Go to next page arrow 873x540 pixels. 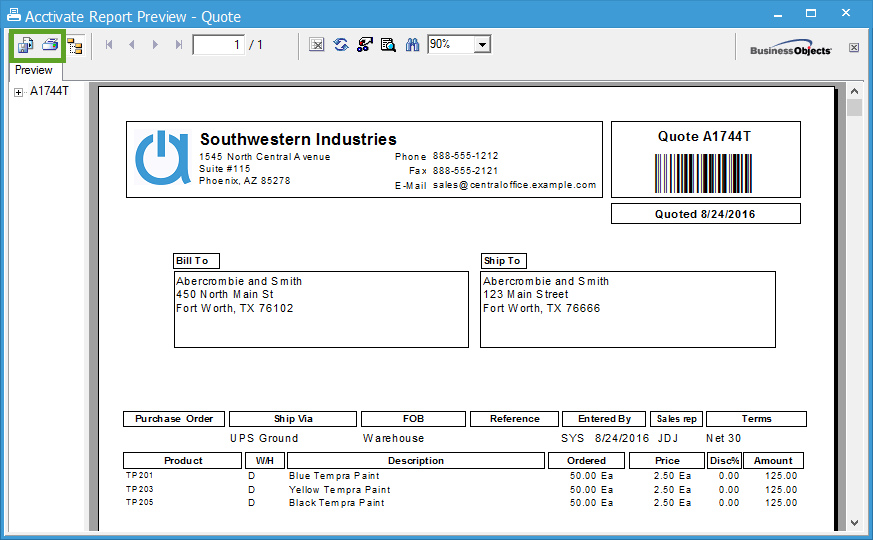[x=155, y=45]
